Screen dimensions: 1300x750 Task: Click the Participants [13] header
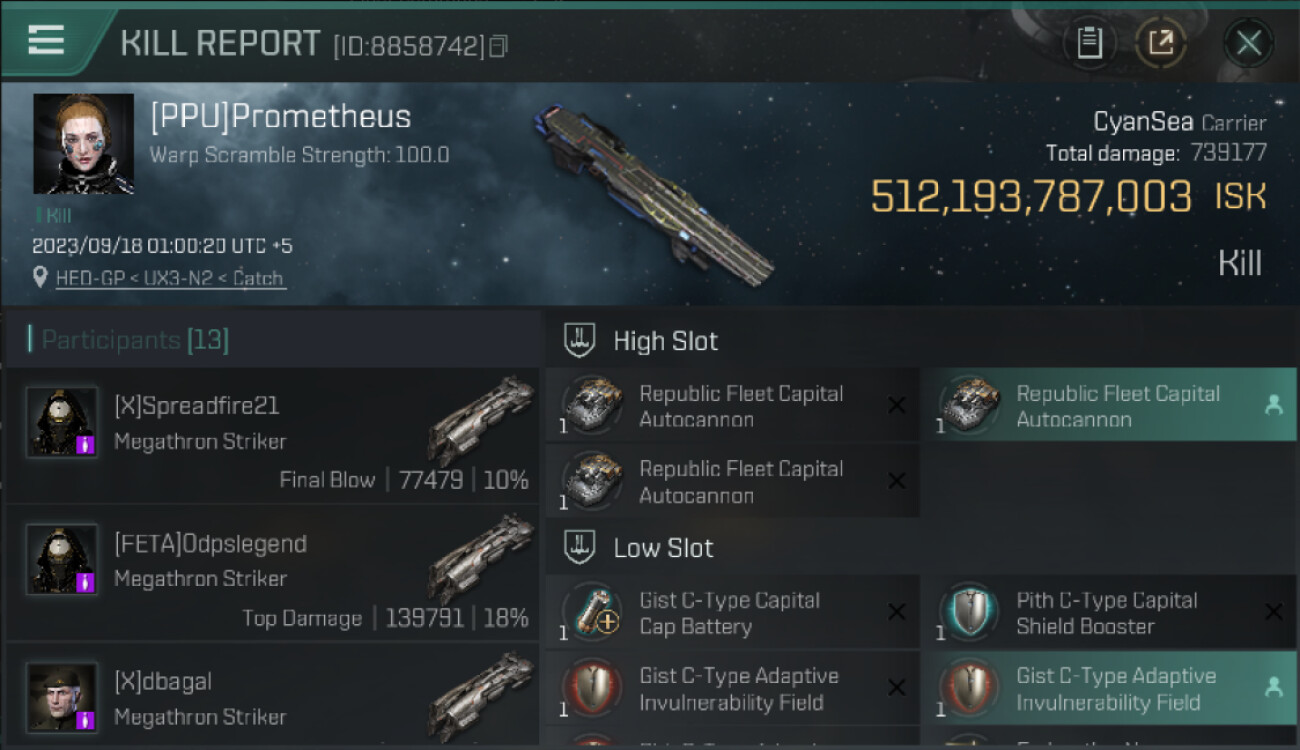point(134,340)
